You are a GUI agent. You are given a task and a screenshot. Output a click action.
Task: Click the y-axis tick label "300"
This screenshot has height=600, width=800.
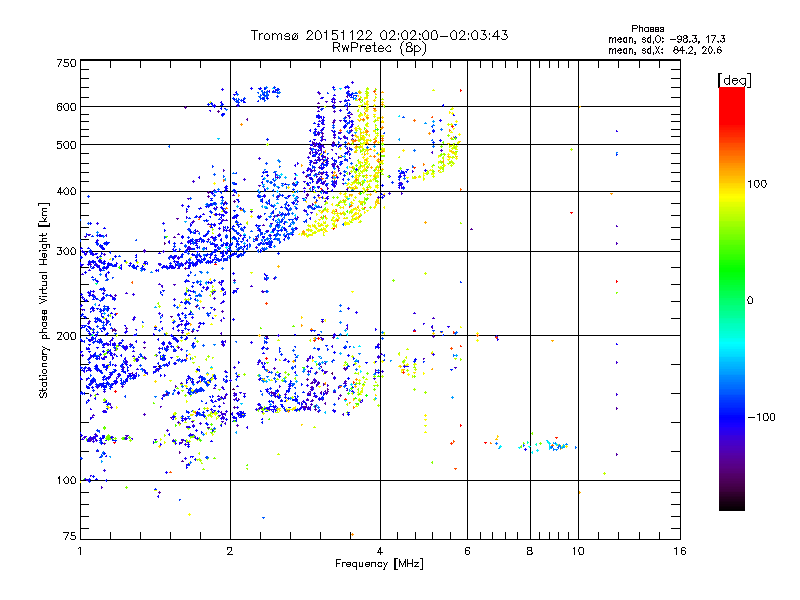click(x=66, y=252)
